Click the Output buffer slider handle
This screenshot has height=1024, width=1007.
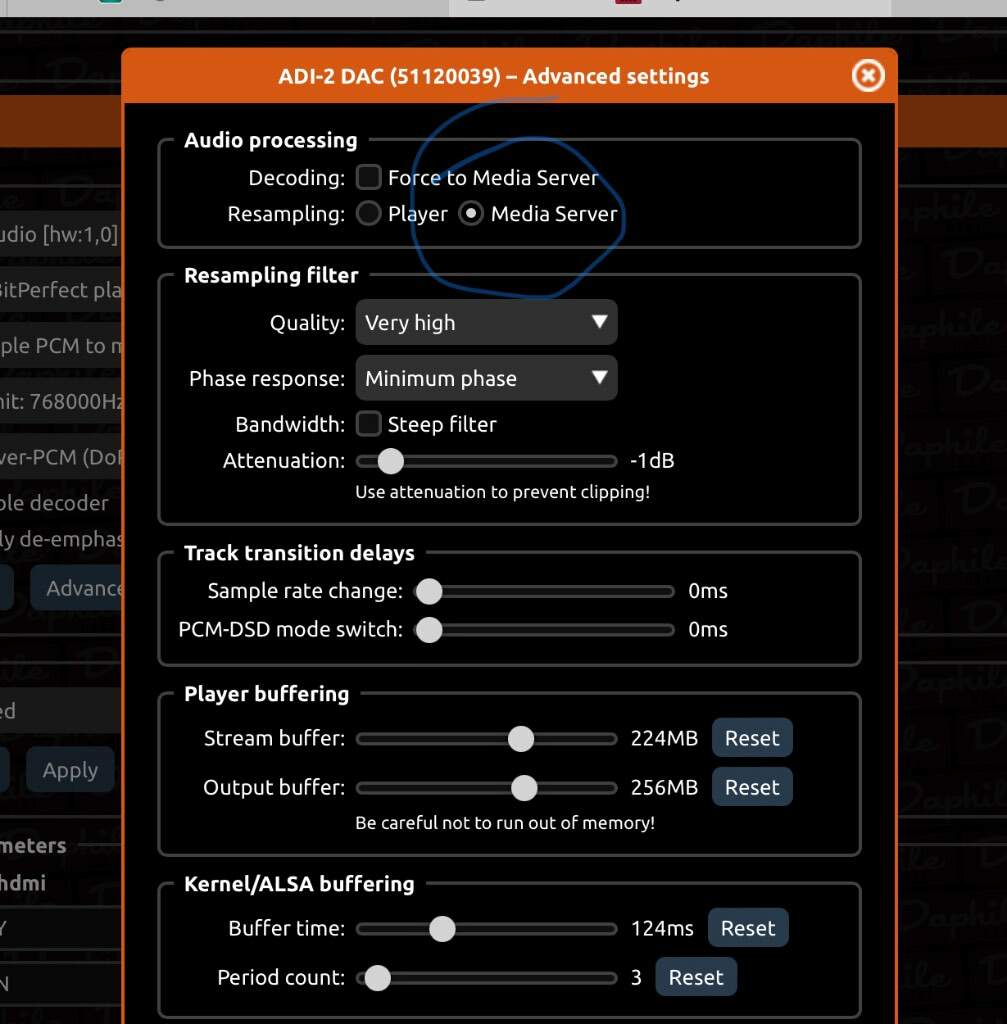(x=524, y=788)
